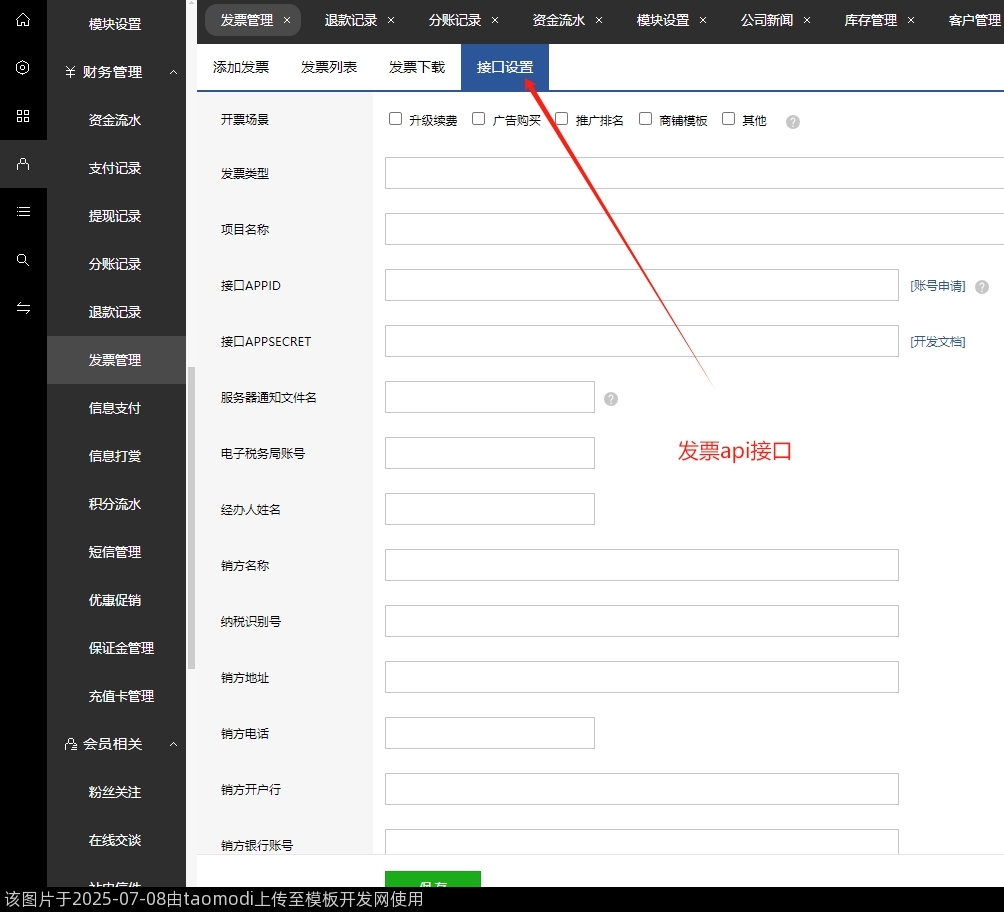
Task: Open the settings target icon in sidebar
Action: 23,68
